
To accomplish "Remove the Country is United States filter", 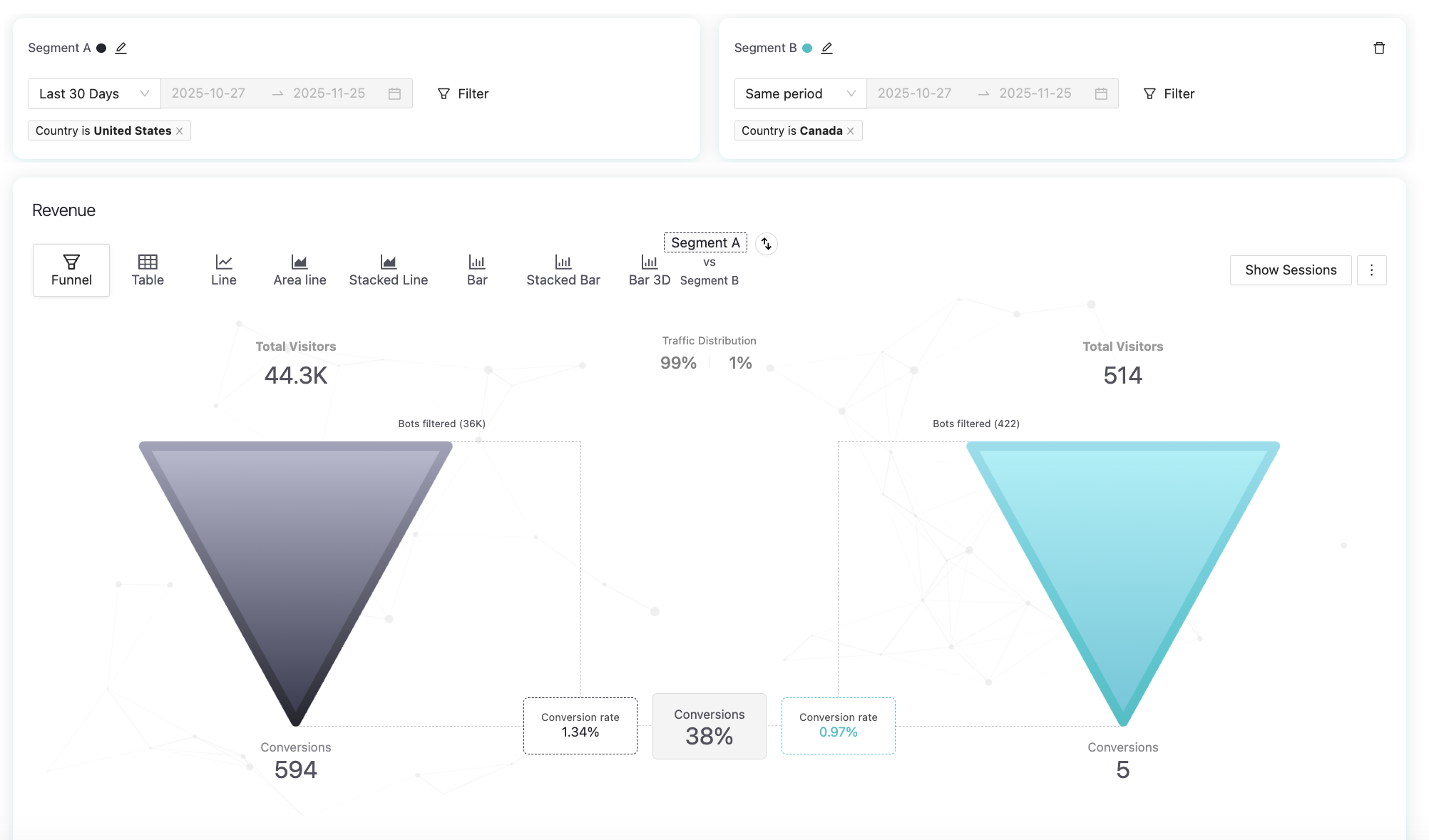I will [x=180, y=131].
